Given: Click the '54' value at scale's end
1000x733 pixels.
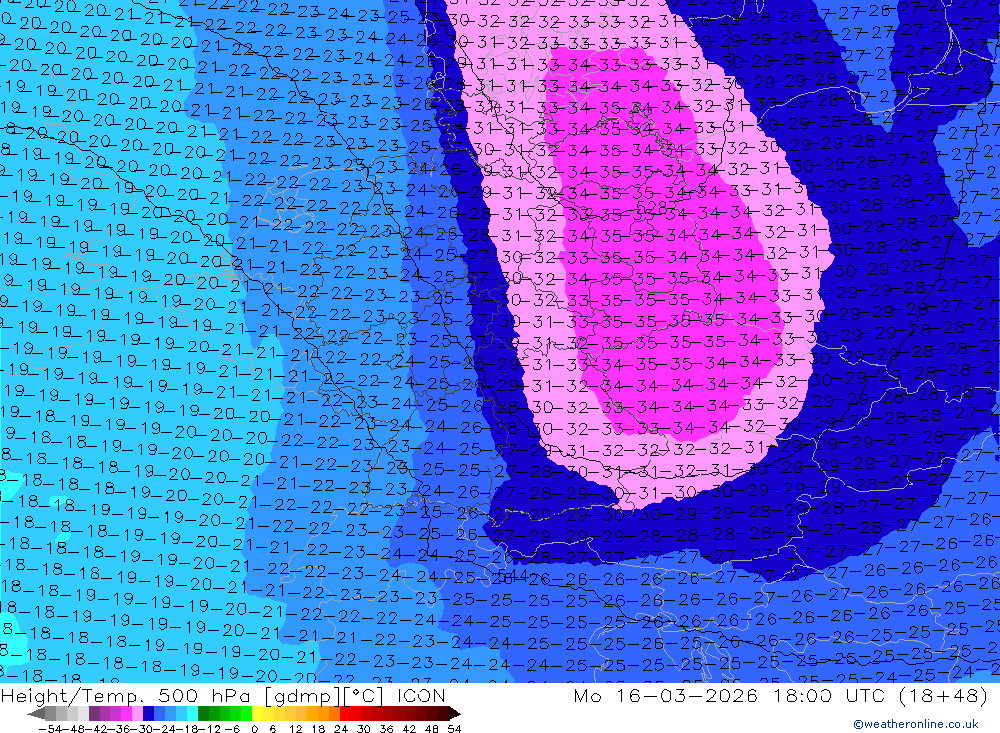Looking at the screenshot, I should point(454,729).
